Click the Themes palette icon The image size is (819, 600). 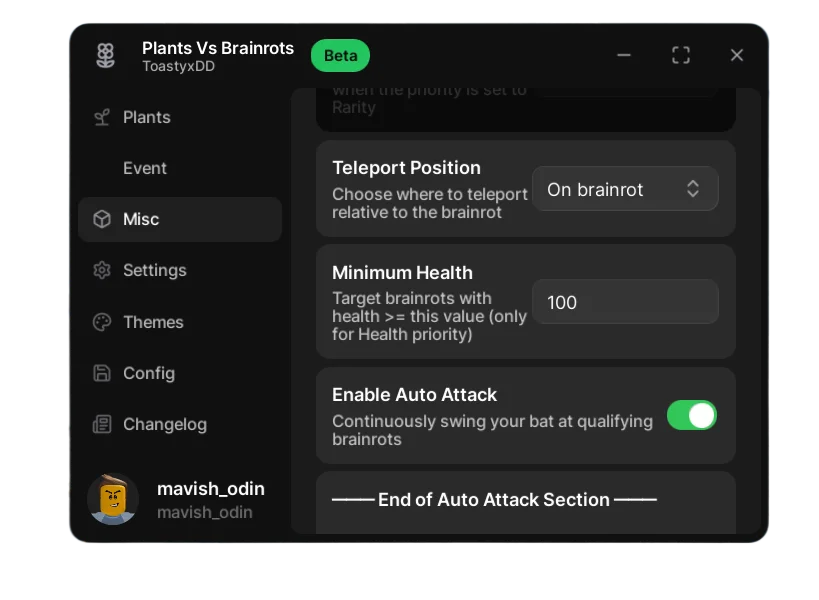(x=102, y=322)
